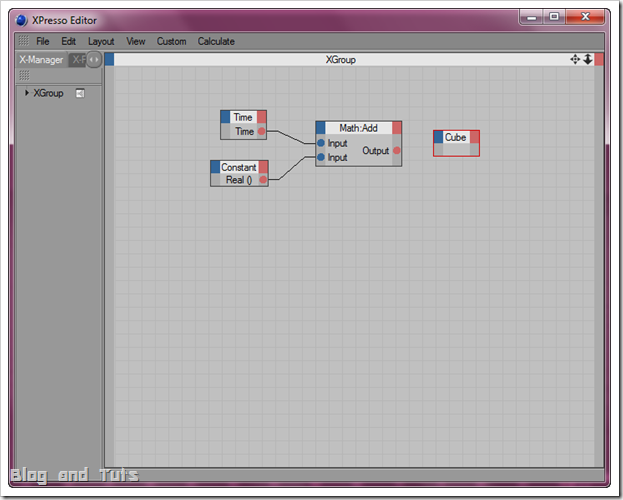Open the File menu
The width and height of the screenshot is (623, 500).
click(x=43, y=41)
